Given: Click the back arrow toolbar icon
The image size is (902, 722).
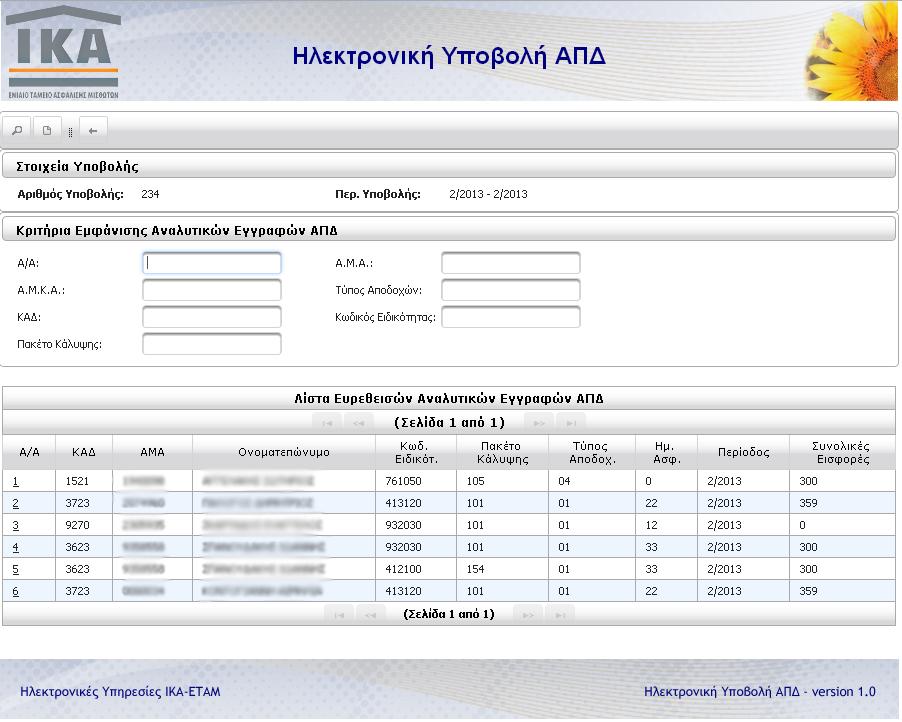Looking at the screenshot, I should (x=93, y=131).
